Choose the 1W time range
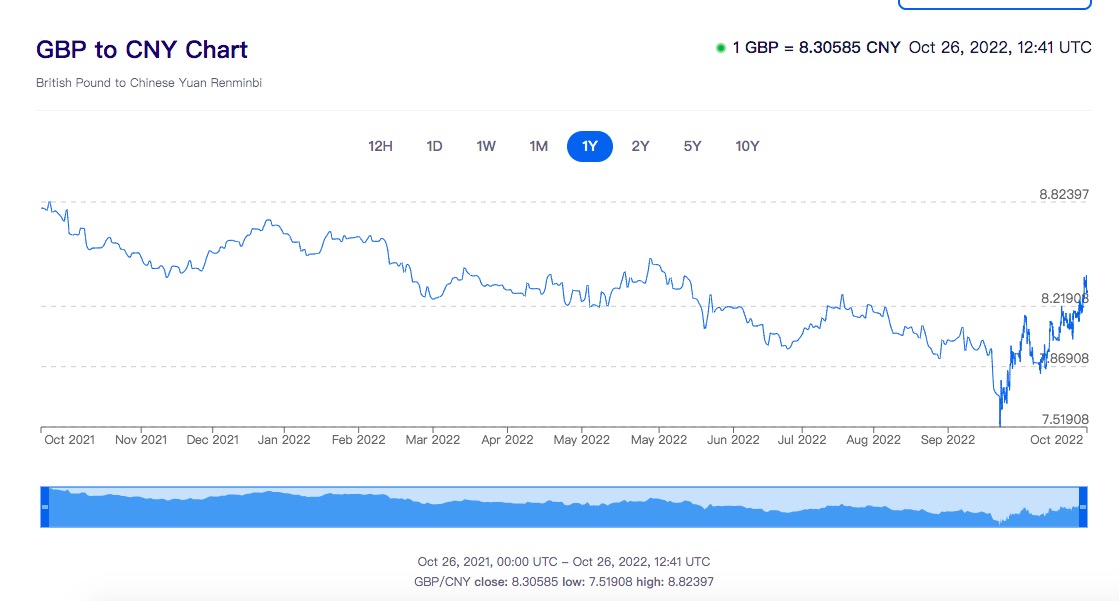This screenshot has width=1119, height=601. click(486, 146)
